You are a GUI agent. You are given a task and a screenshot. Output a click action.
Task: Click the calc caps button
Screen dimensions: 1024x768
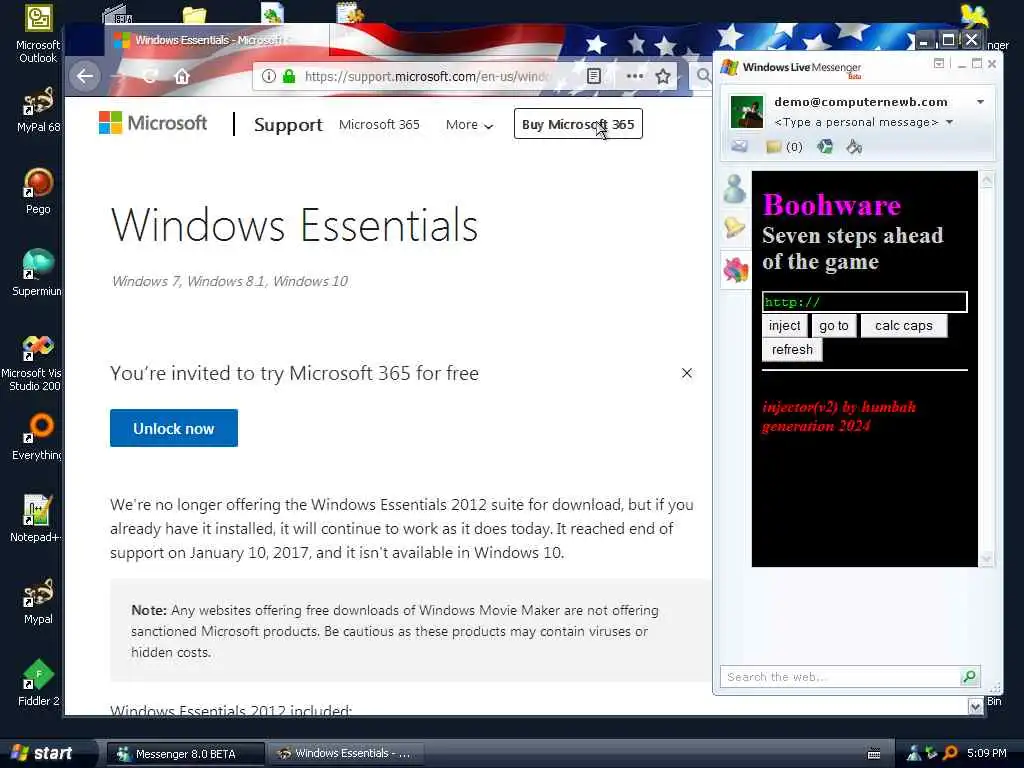904,325
